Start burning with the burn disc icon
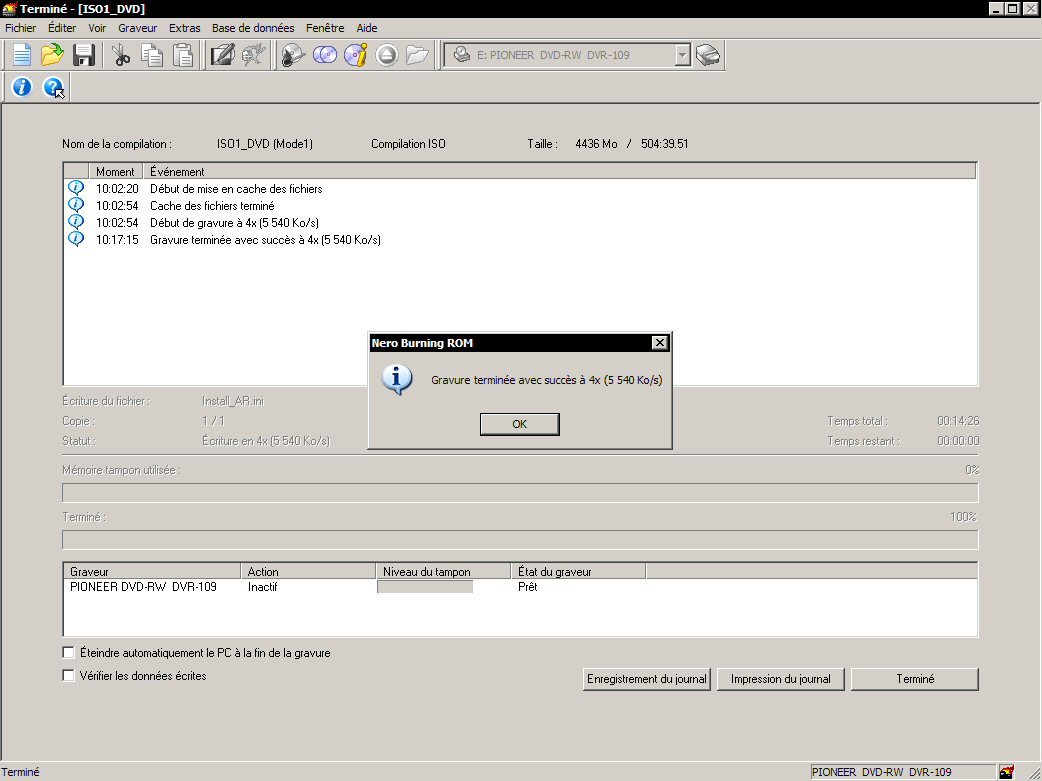The image size is (1042, 781). coord(292,55)
